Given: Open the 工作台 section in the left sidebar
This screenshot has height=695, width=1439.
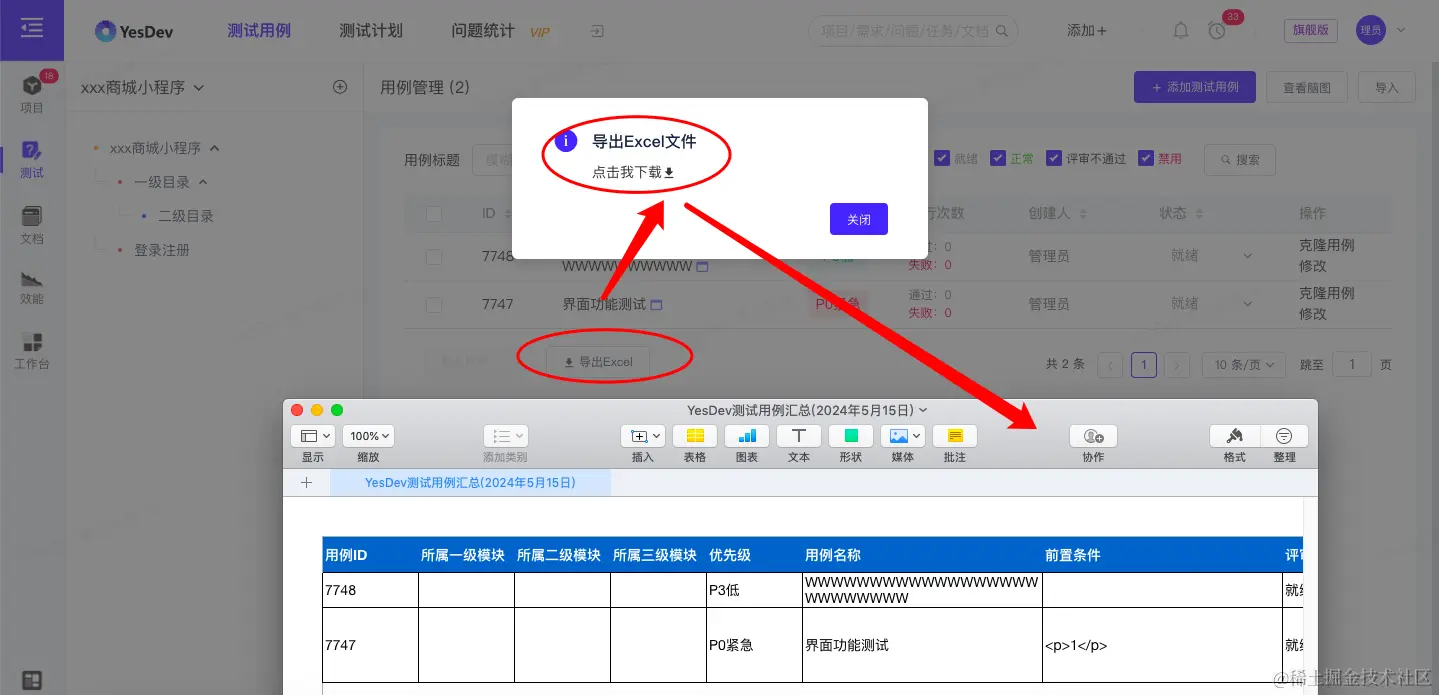Looking at the screenshot, I should click(32, 351).
